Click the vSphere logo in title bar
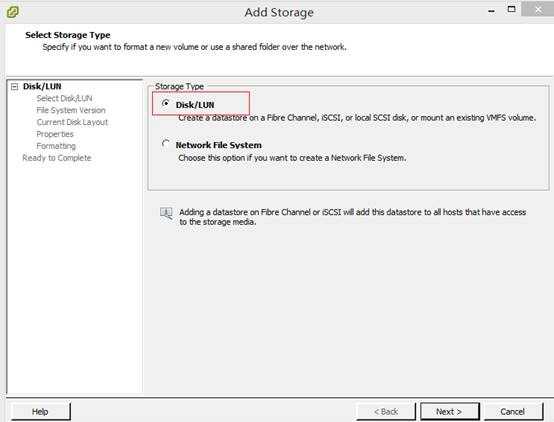 coord(12,12)
